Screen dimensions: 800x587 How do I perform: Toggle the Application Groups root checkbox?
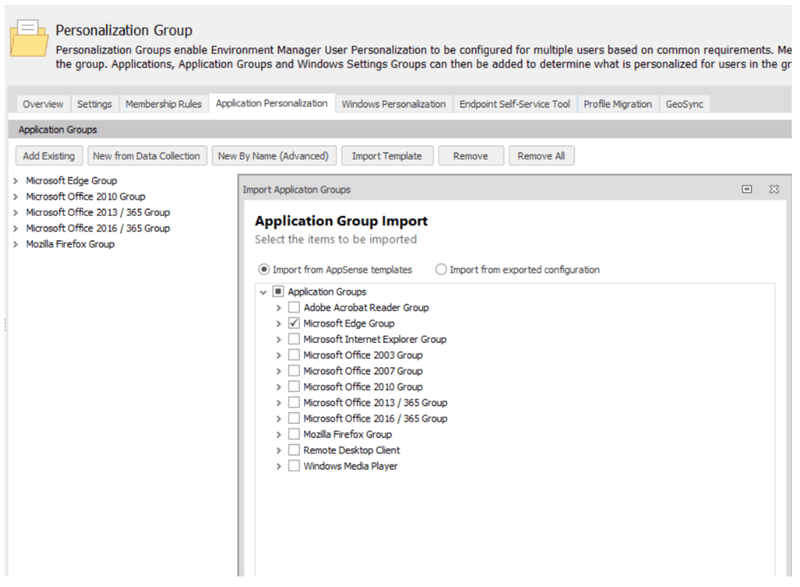pyautogui.click(x=278, y=292)
